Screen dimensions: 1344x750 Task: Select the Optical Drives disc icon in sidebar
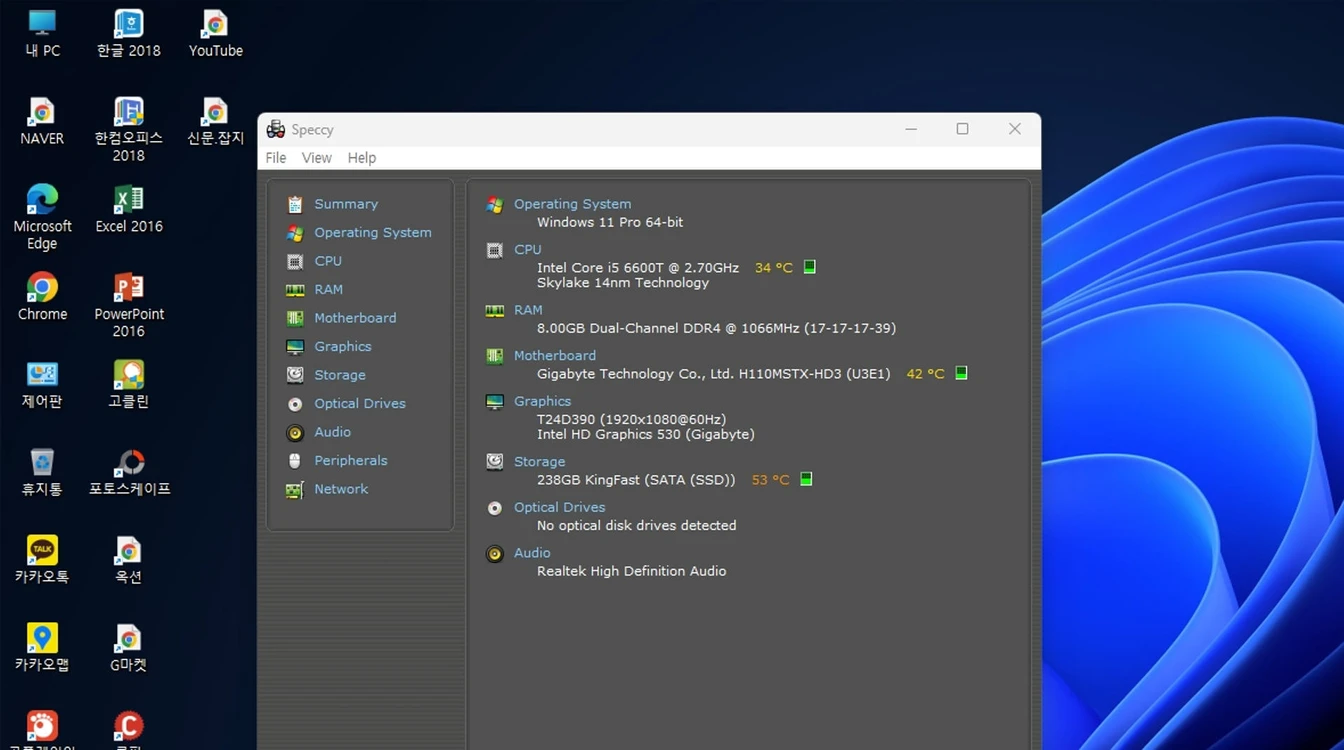click(295, 404)
